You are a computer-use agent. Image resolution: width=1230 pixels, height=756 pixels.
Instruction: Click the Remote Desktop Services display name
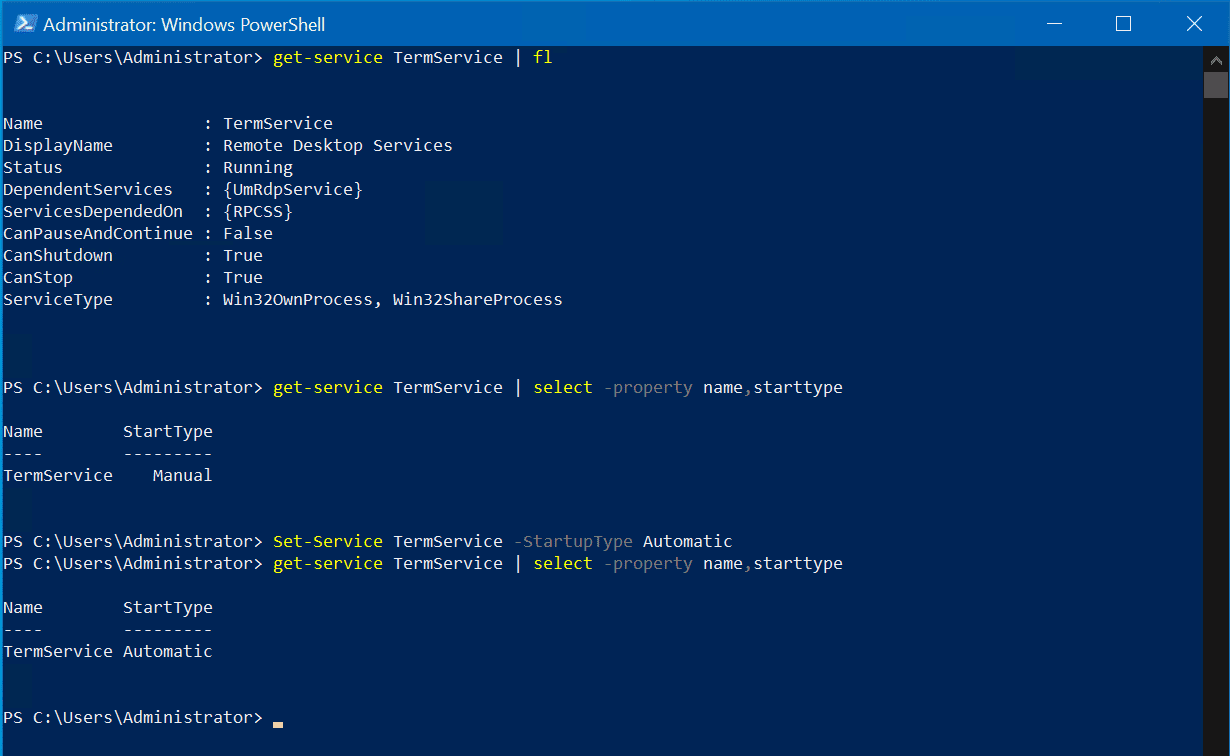(x=337, y=145)
